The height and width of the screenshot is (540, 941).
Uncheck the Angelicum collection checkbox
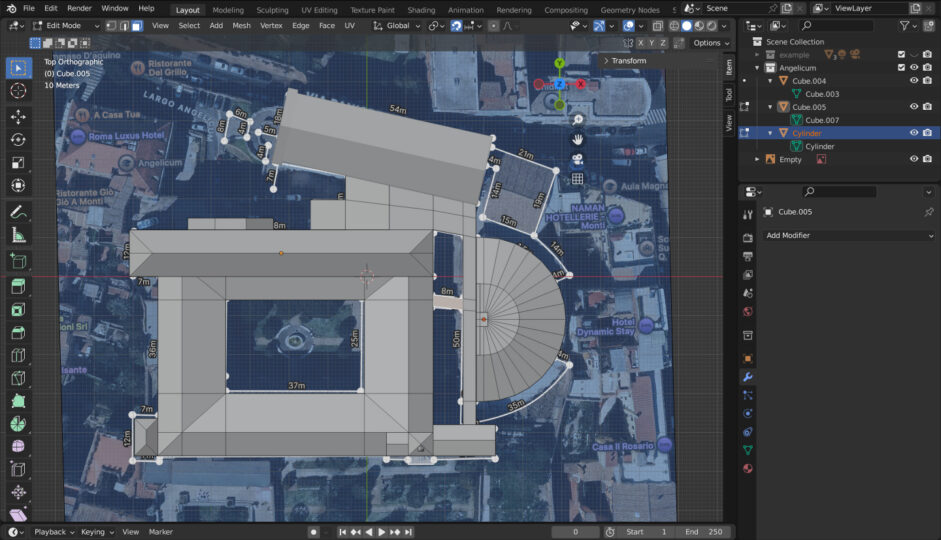(901, 67)
